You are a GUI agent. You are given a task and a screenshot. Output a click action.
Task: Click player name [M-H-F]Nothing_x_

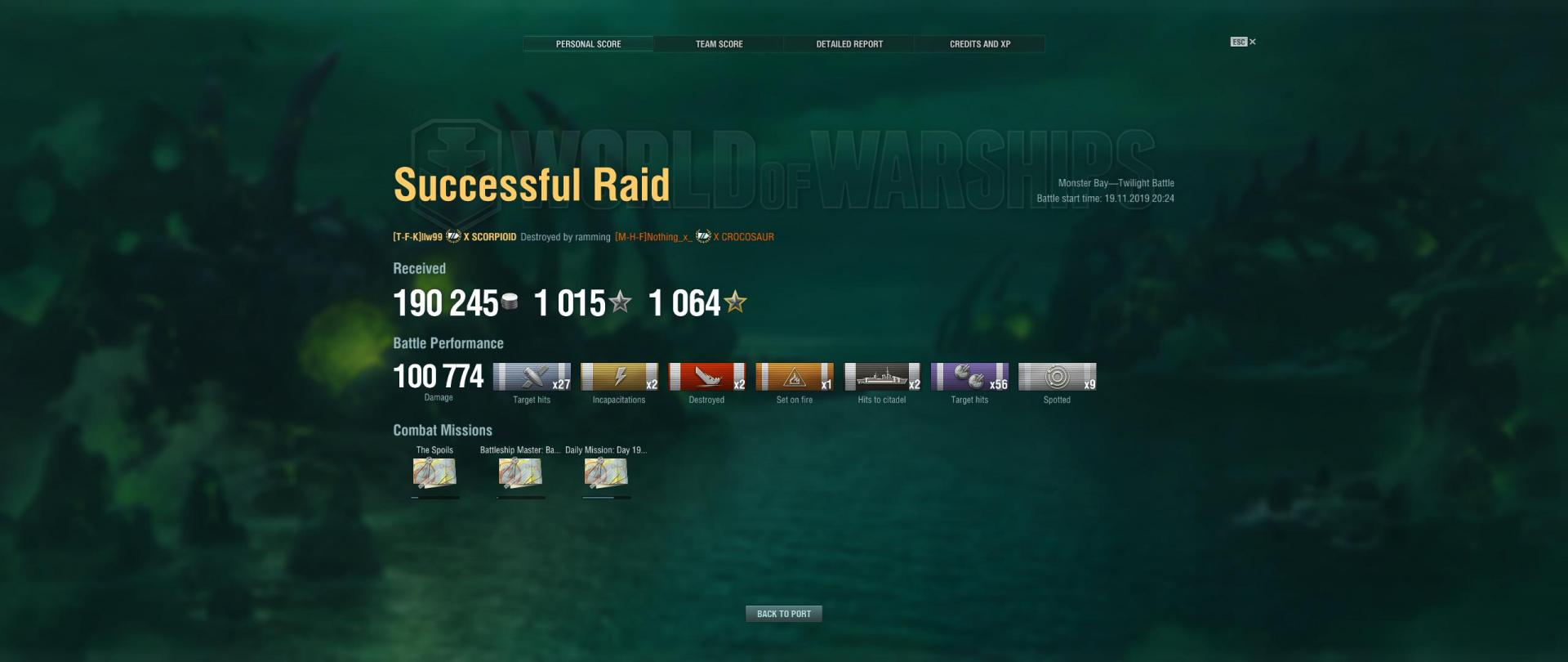click(x=653, y=237)
